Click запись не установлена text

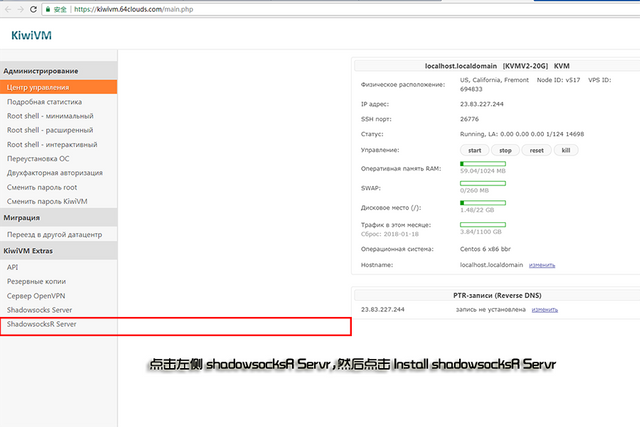(x=491, y=309)
